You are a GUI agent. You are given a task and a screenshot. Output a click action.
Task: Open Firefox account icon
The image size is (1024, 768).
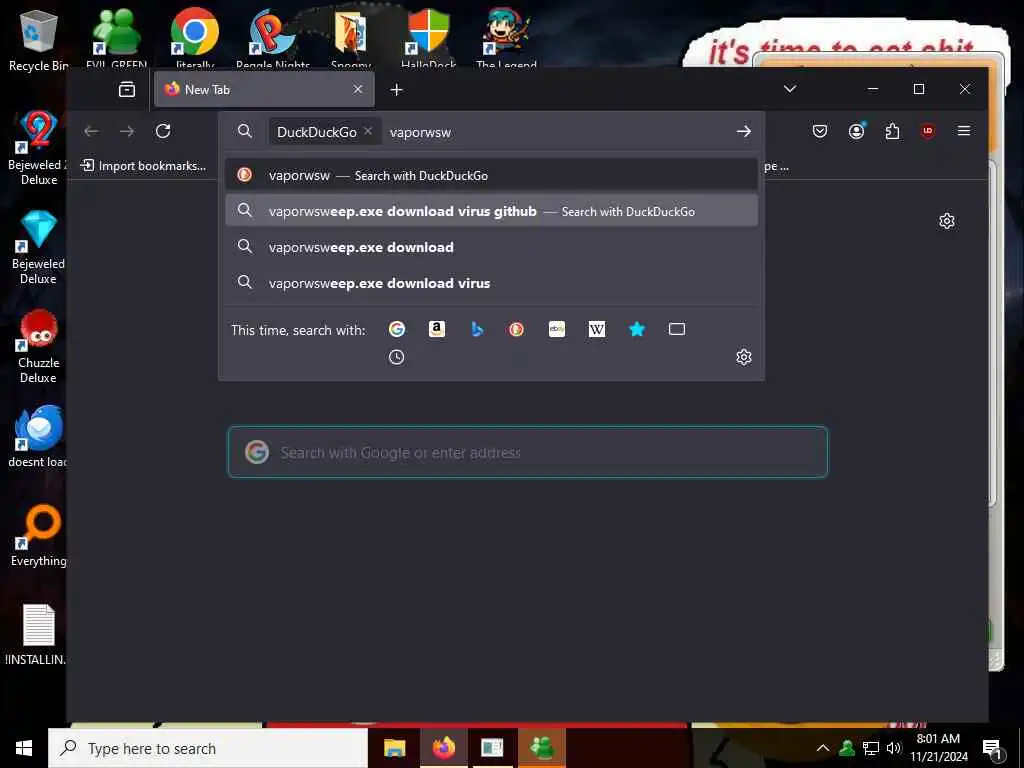pos(856,131)
